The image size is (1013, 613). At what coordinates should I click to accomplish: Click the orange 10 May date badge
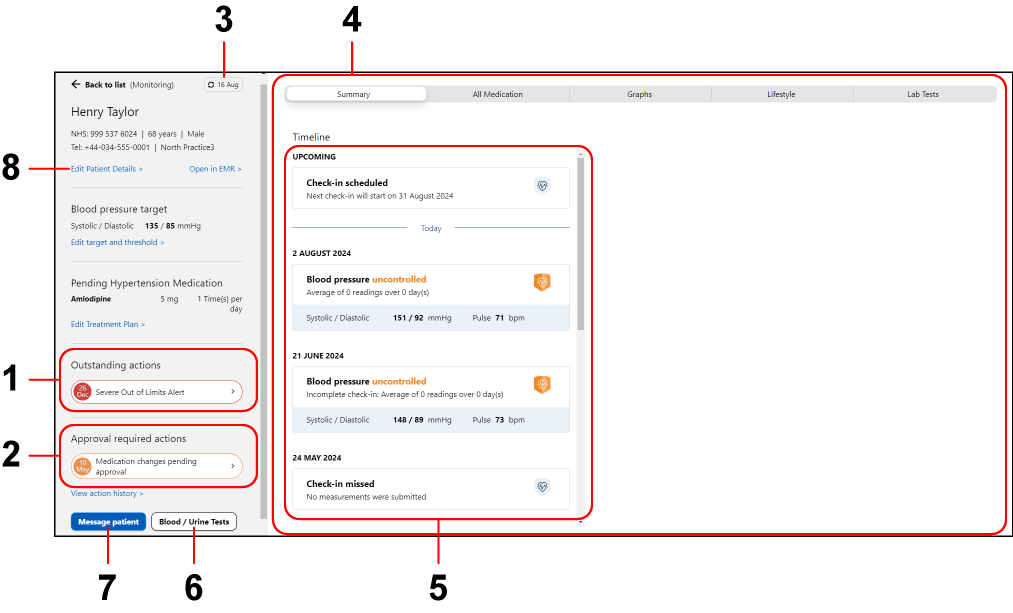pyautogui.click(x=83, y=466)
